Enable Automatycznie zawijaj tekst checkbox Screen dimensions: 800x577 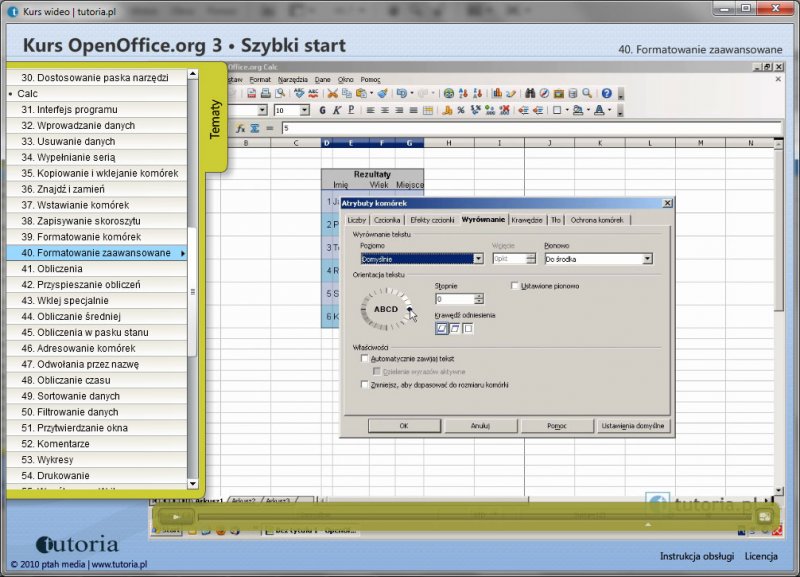(x=365, y=357)
